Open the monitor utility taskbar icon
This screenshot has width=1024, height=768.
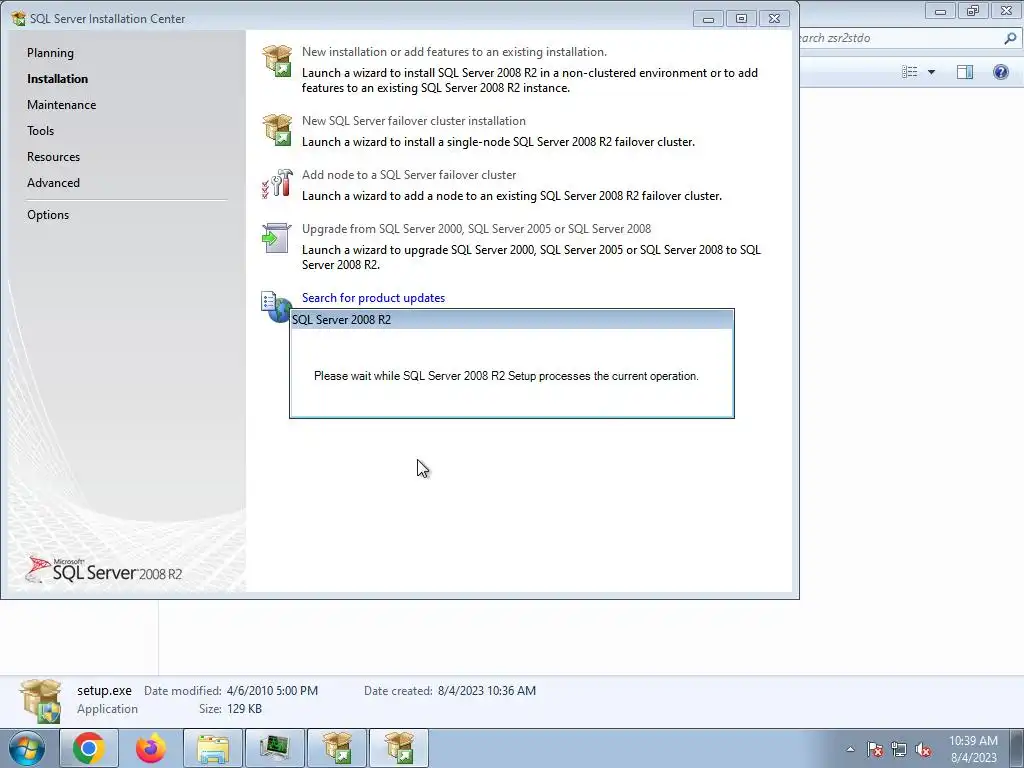[274, 748]
